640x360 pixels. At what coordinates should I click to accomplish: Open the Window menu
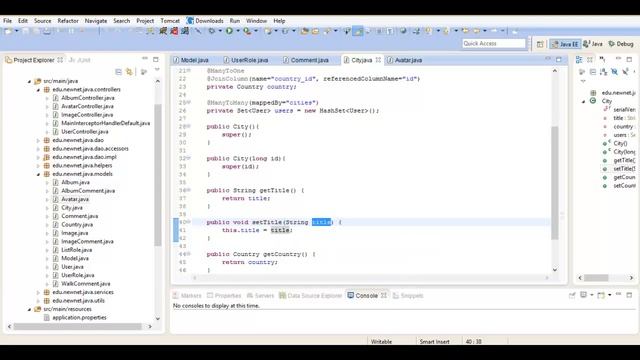[x=256, y=21]
